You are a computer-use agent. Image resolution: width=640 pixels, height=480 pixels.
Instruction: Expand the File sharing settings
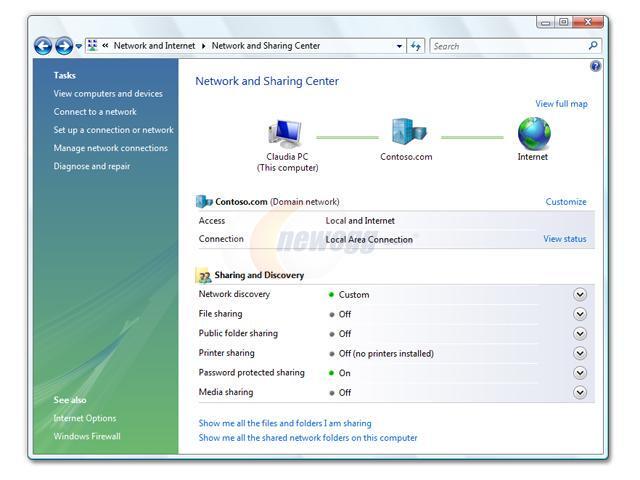coord(580,314)
